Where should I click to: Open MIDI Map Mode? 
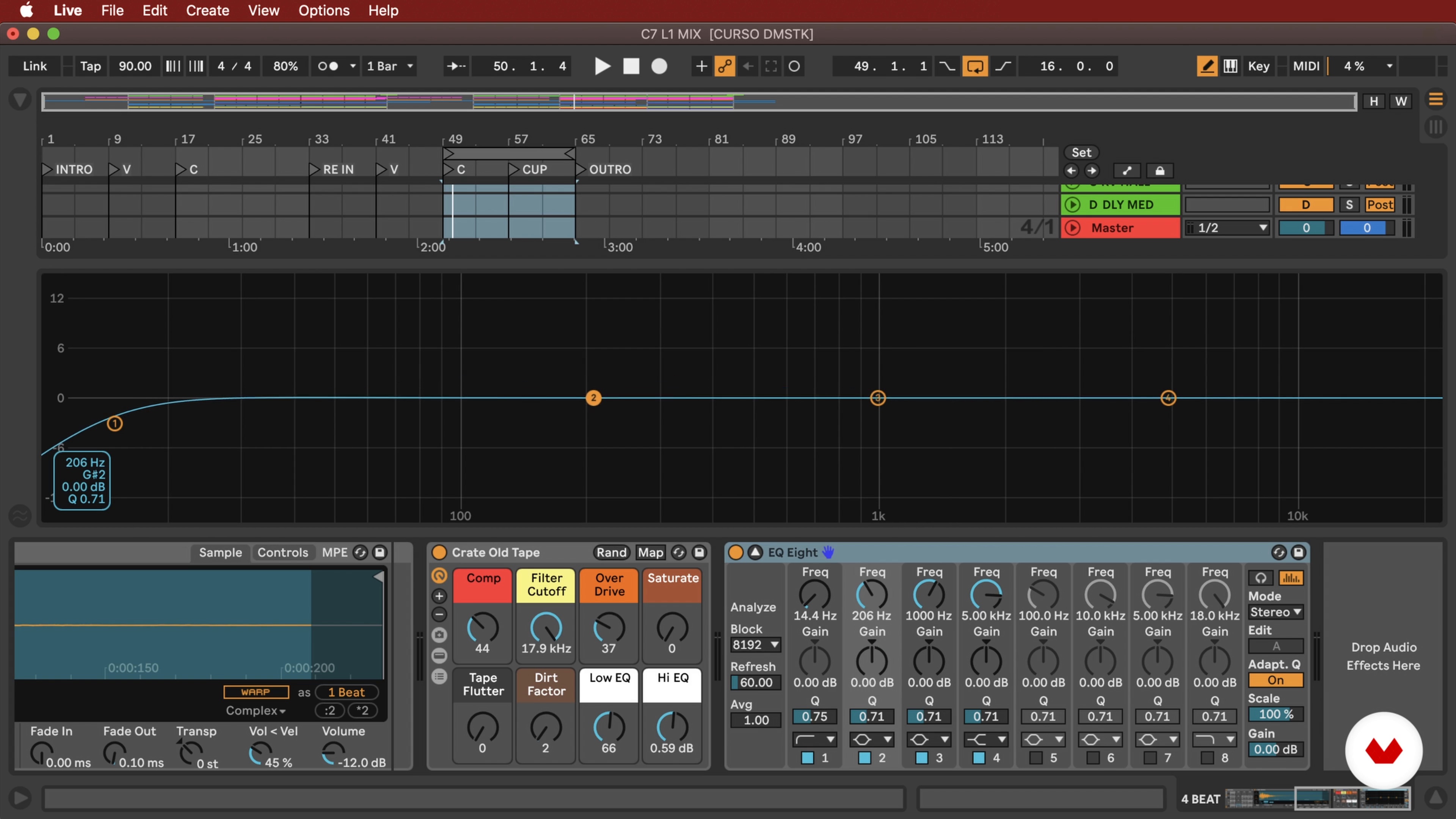1305,66
